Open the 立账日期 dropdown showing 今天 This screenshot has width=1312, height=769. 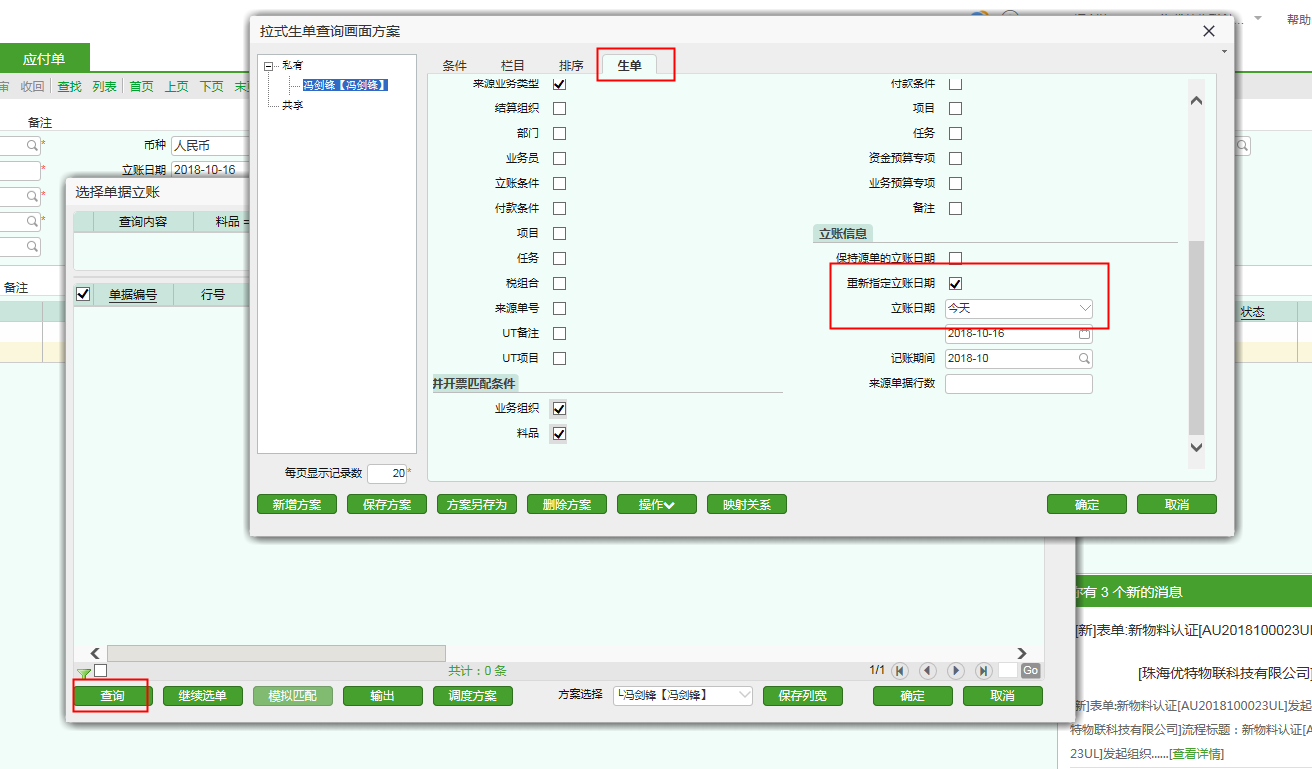[1084, 309]
